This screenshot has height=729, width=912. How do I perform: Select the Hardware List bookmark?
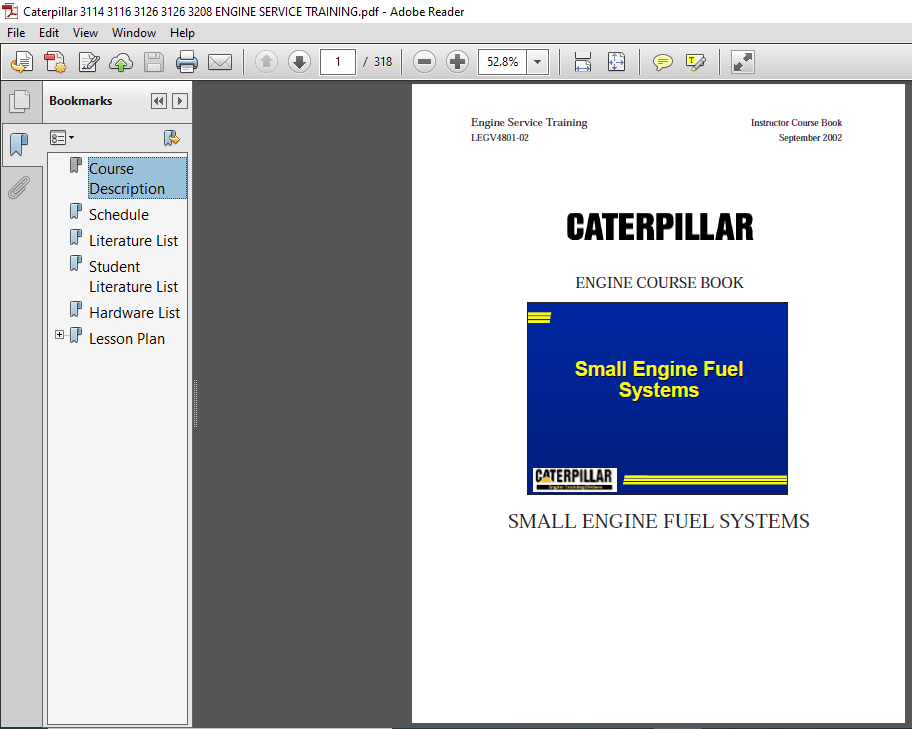point(134,312)
